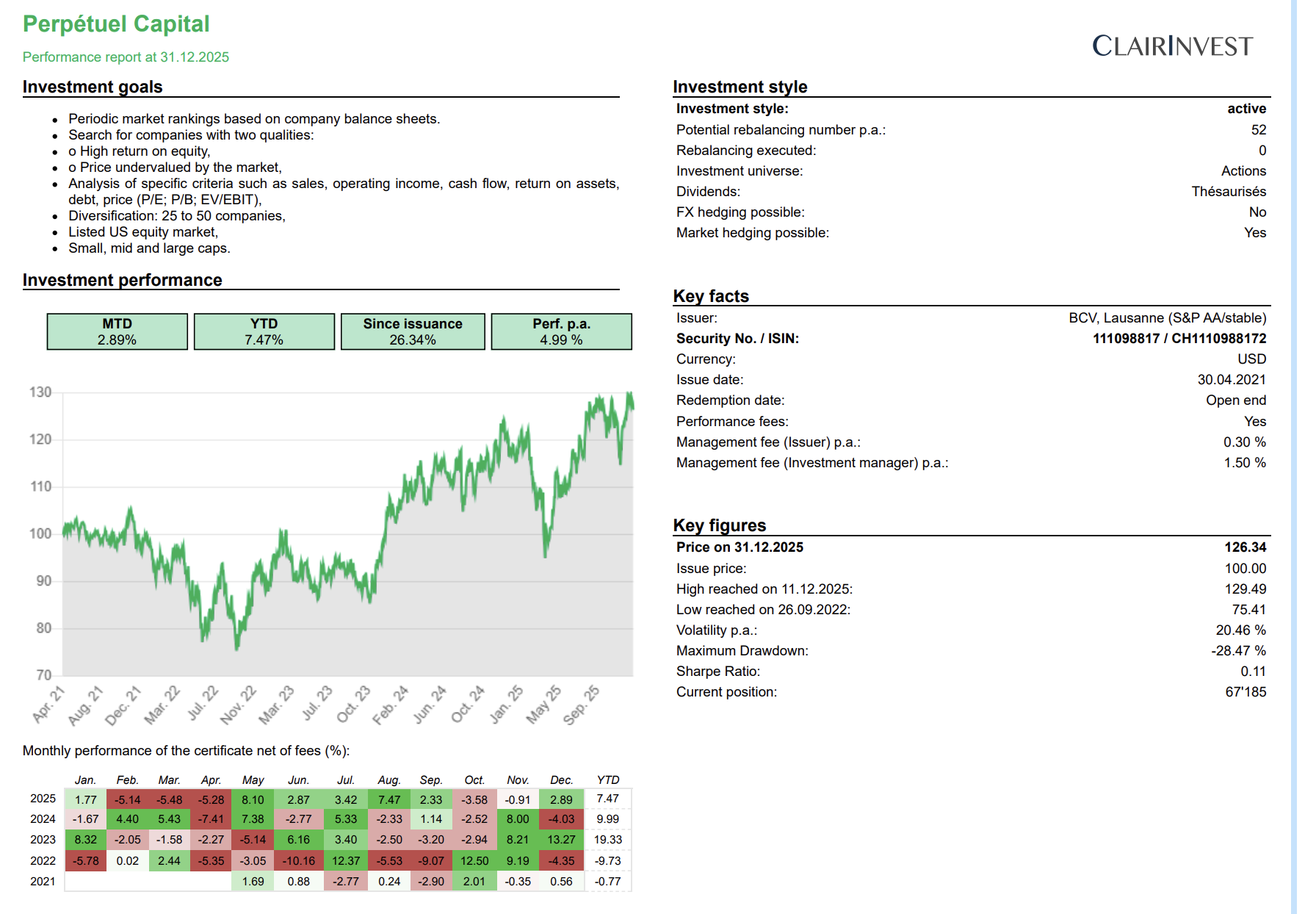The image size is (1316, 914).
Task: Click the Perf. p.a. box
Action: tap(562, 331)
